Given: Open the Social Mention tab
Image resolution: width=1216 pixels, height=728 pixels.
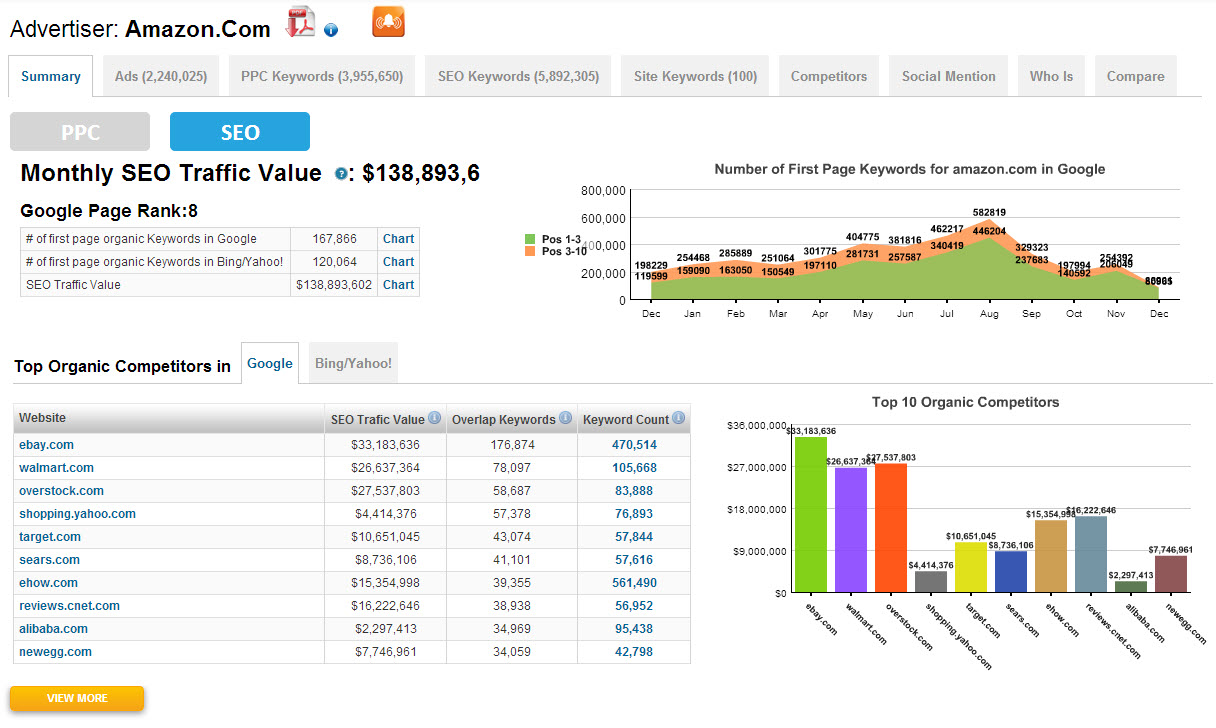Looking at the screenshot, I should [x=949, y=76].
